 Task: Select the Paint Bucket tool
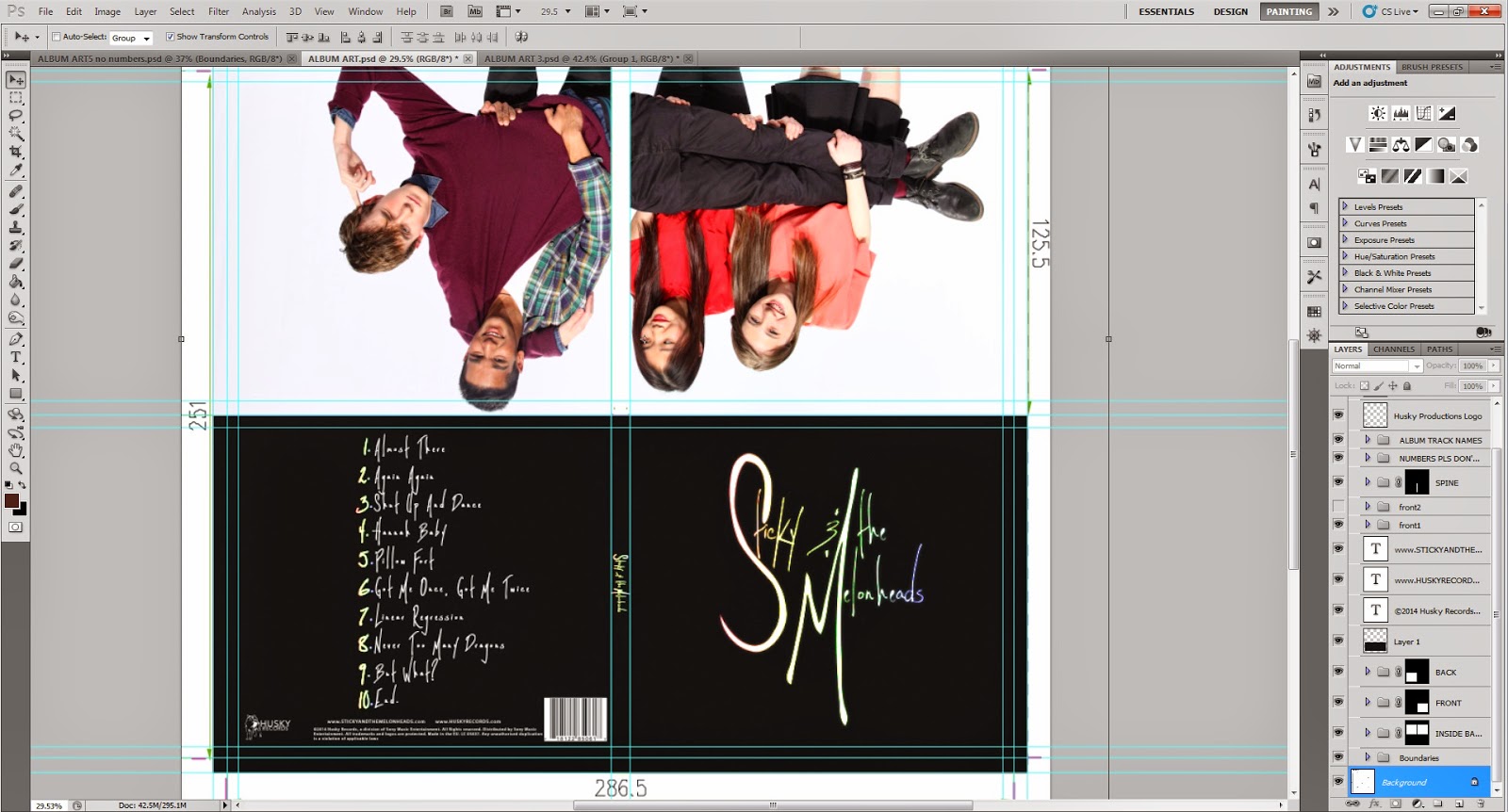pyautogui.click(x=16, y=282)
